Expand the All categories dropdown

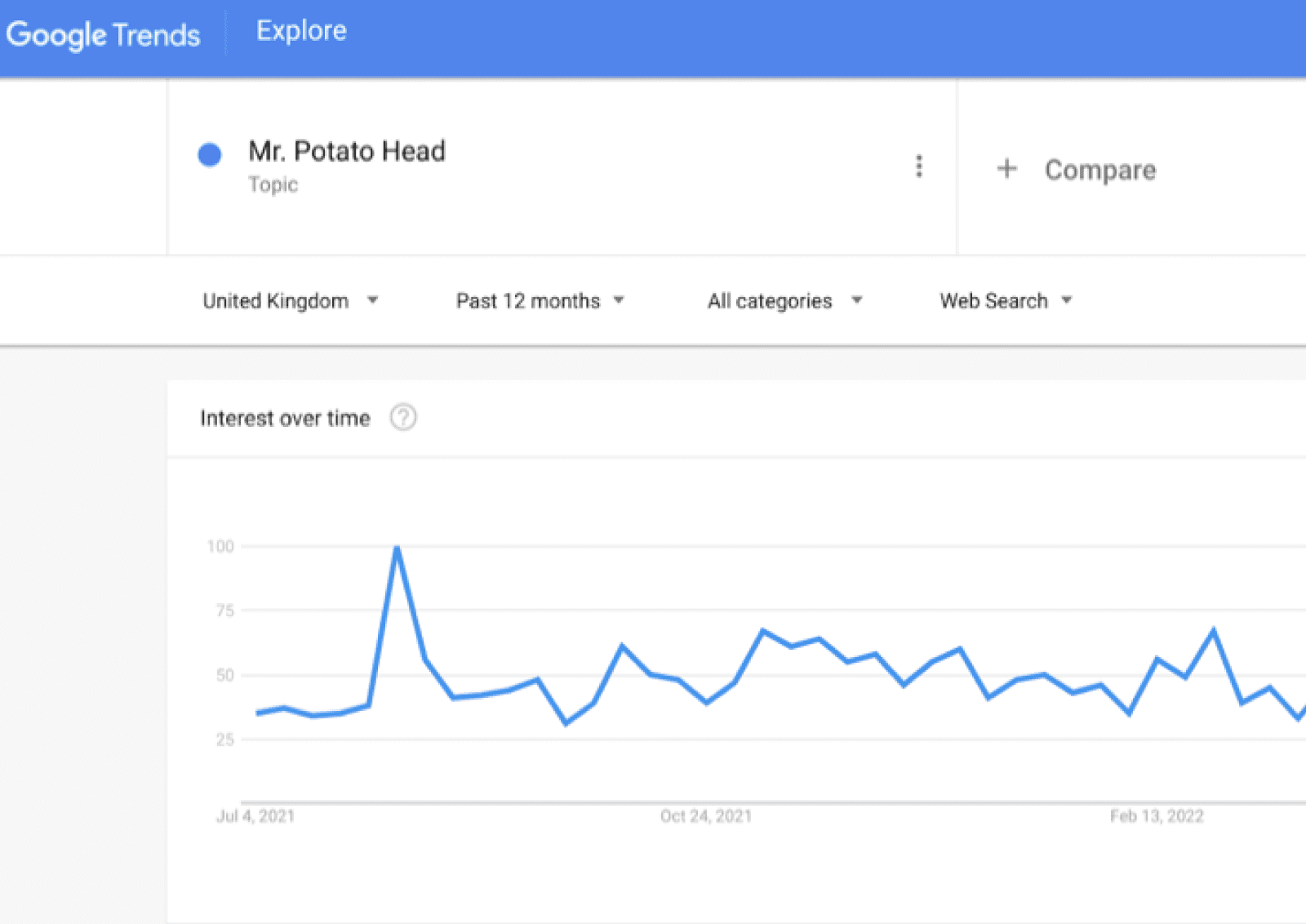[782, 300]
